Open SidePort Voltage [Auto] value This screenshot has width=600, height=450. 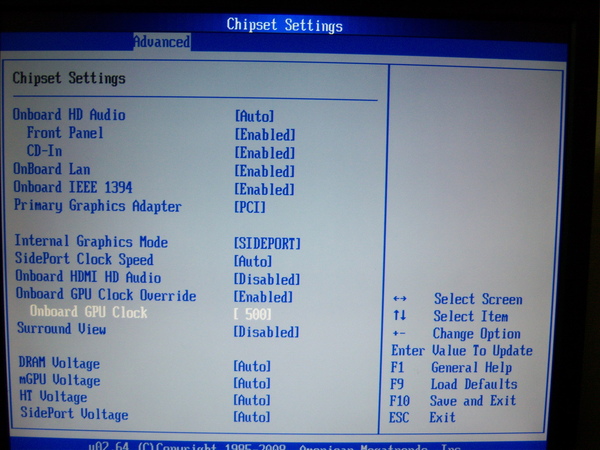252,417
